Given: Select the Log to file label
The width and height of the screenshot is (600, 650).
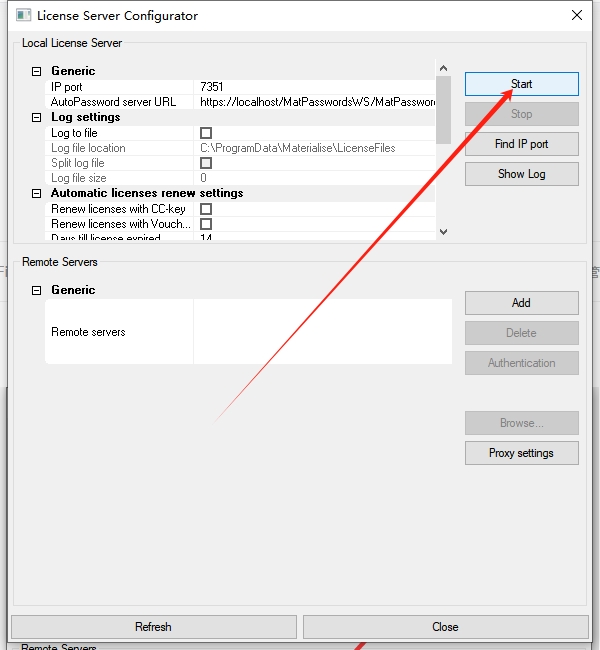Looking at the screenshot, I should [74, 133].
